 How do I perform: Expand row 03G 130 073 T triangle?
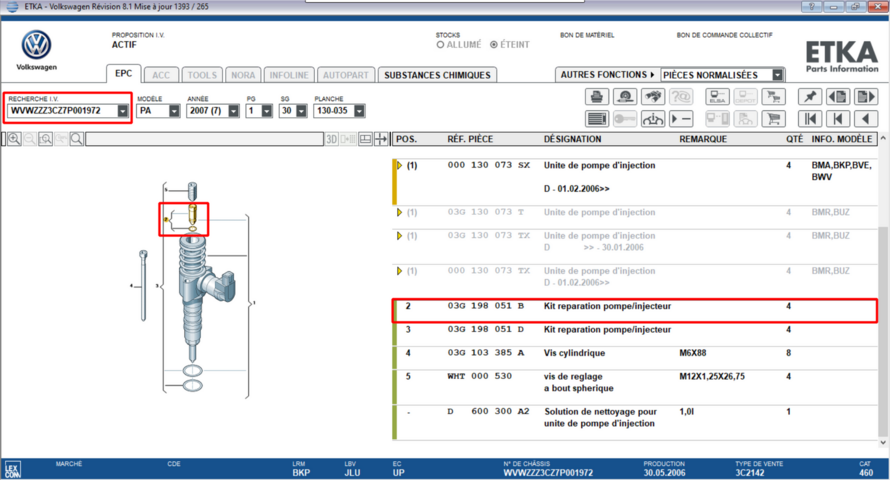400,212
